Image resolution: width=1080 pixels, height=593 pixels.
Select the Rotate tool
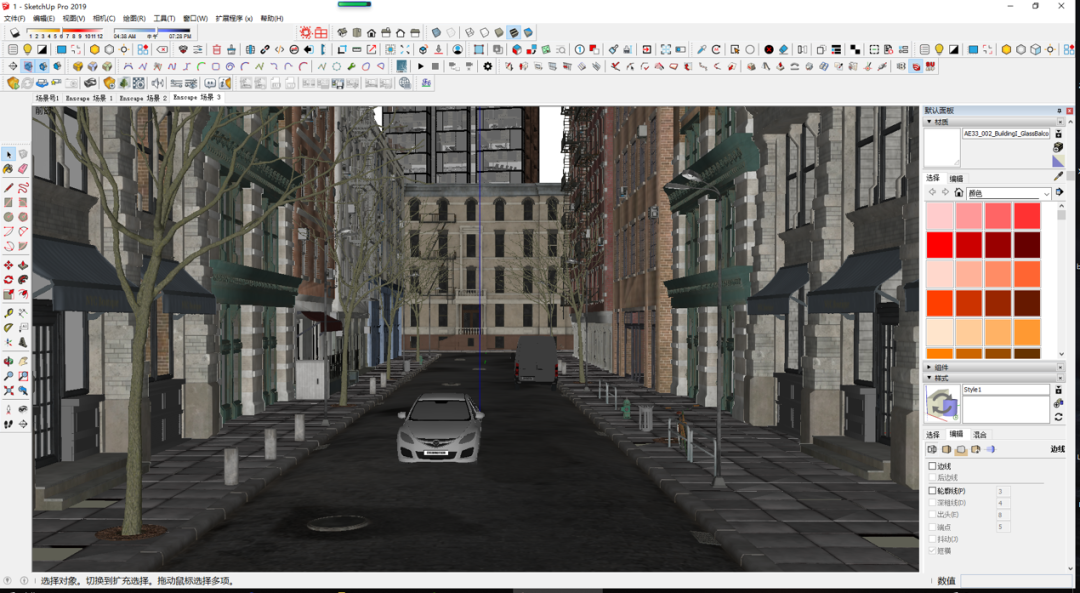[x=8, y=280]
